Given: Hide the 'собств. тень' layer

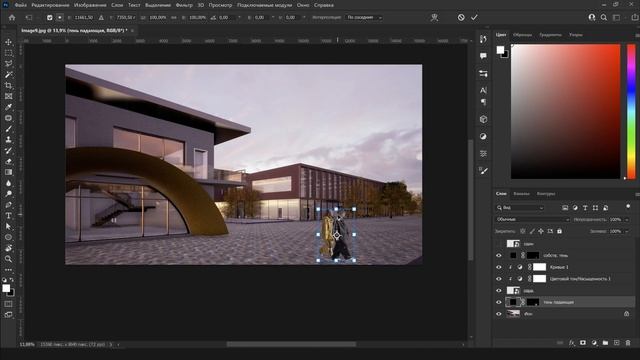Looking at the screenshot, I should tap(499, 256).
